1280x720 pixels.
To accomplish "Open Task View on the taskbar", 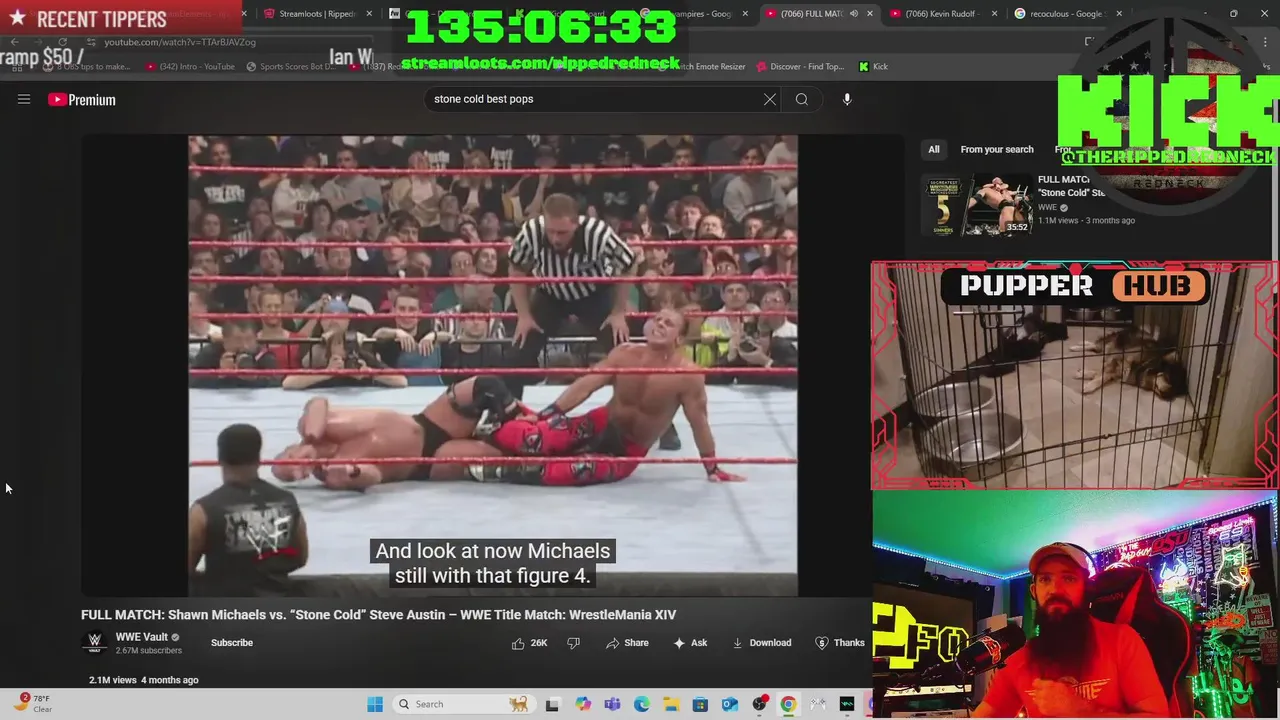I will click(x=552, y=704).
